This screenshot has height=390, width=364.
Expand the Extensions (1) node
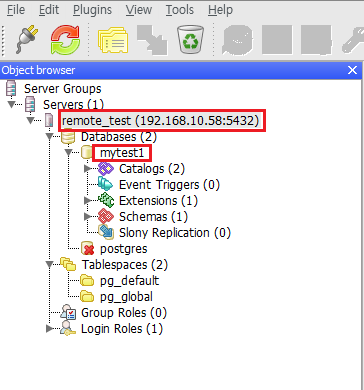coord(87,201)
